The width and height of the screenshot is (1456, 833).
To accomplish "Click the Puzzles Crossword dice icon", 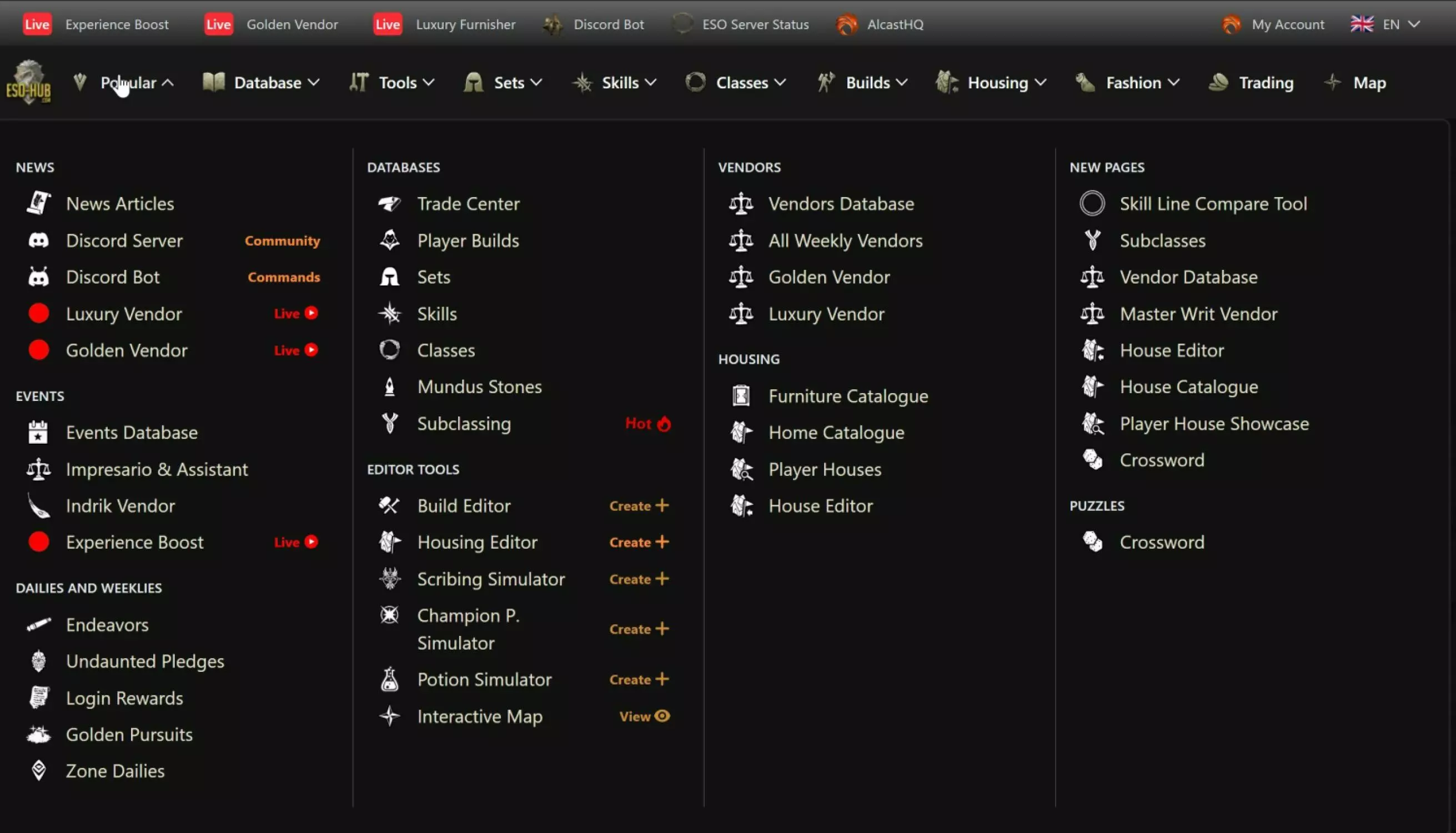I will coord(1092,542).
